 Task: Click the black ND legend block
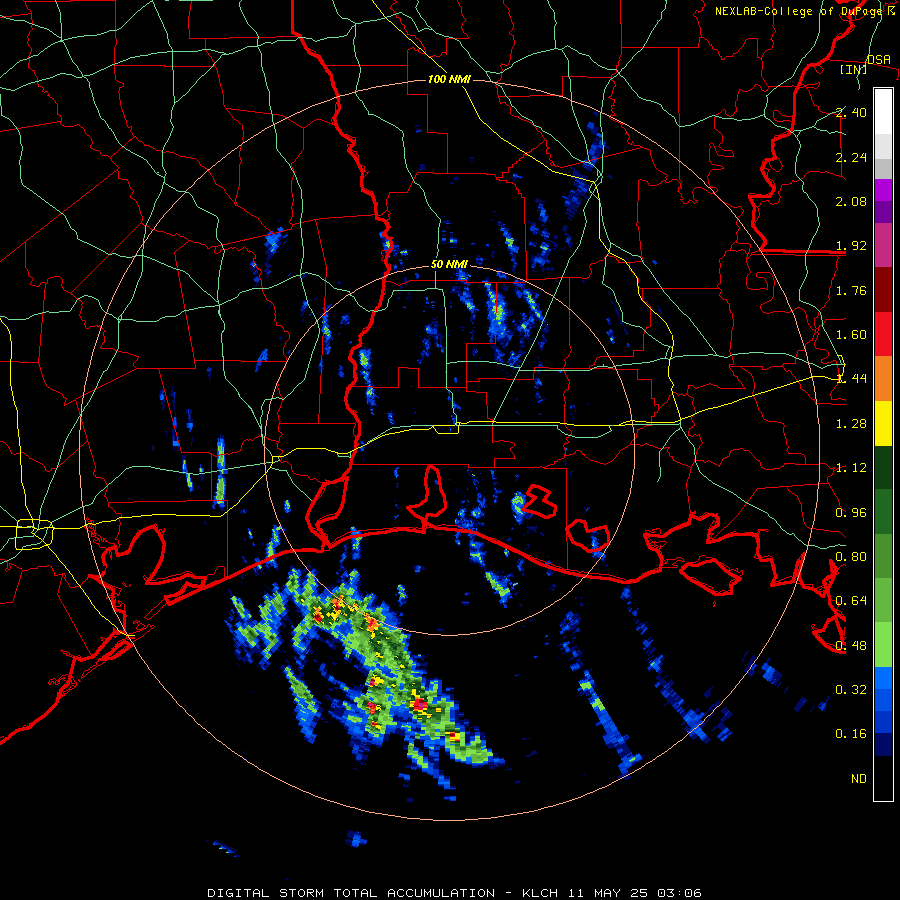[x=883, y=778]
